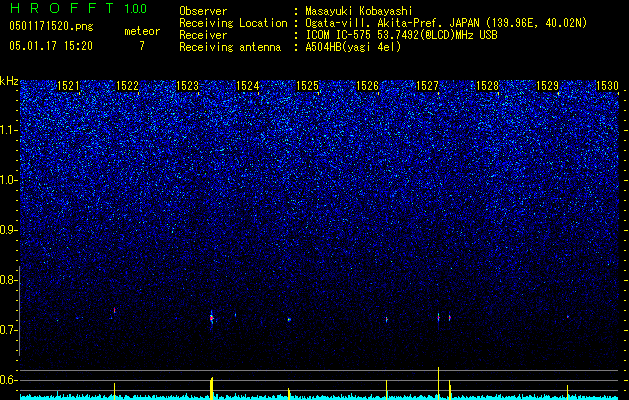This screenshot has width=629, height=400.
Task: Click the 0.9 frequency axis label
Action: pos(9,230)
